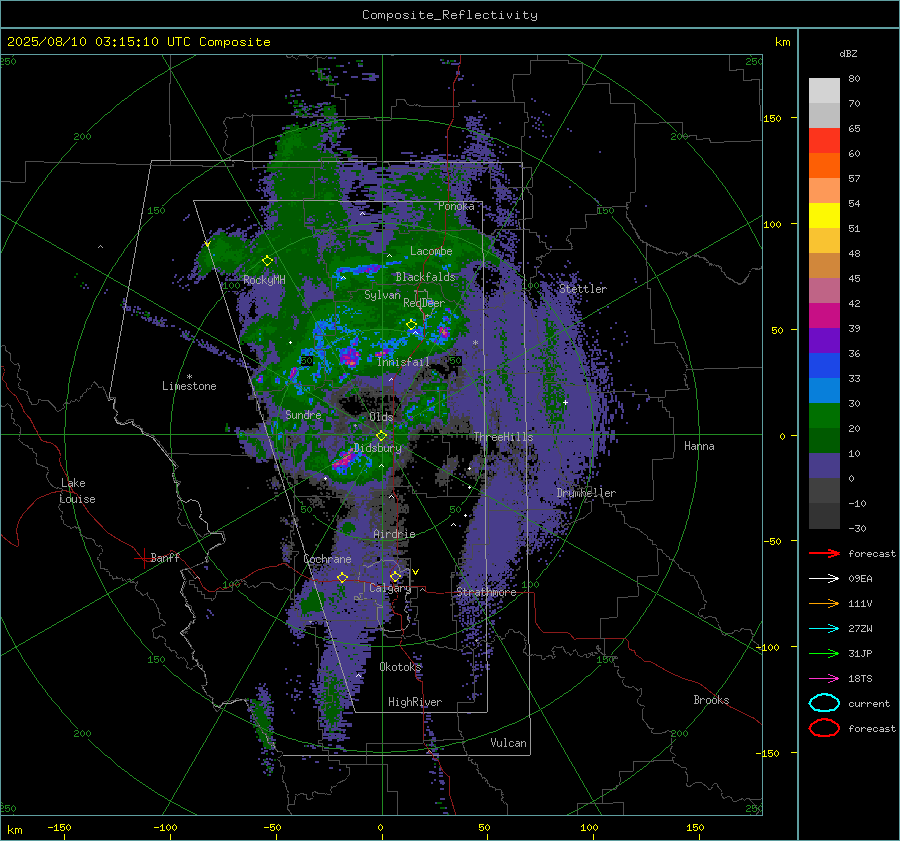Click the km unit label at top right

point(782,42)
